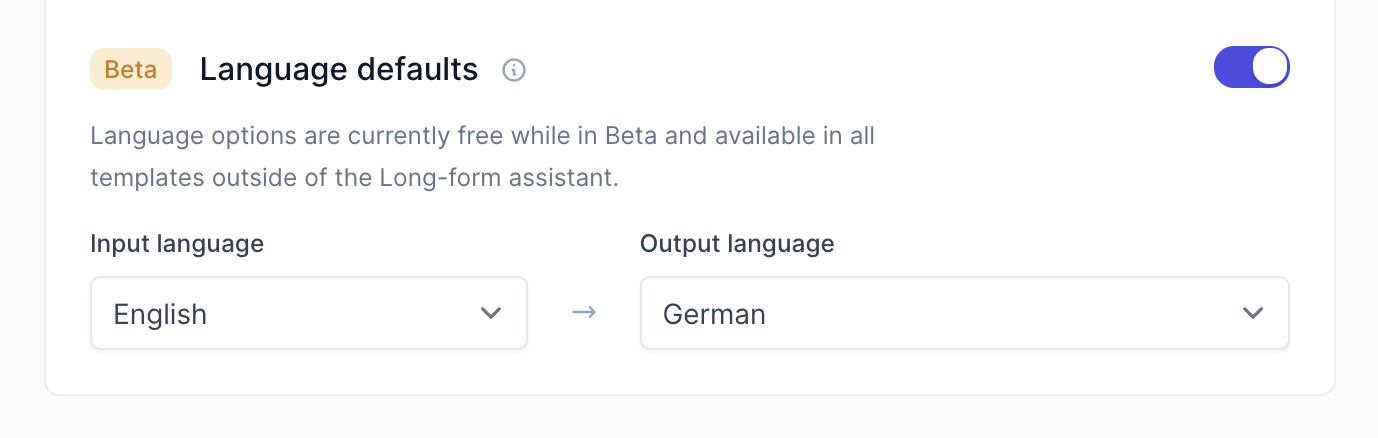The width and height of the screenshot is (1378, 438).
Task: Click the Output language field label
Action: [737, 243]
